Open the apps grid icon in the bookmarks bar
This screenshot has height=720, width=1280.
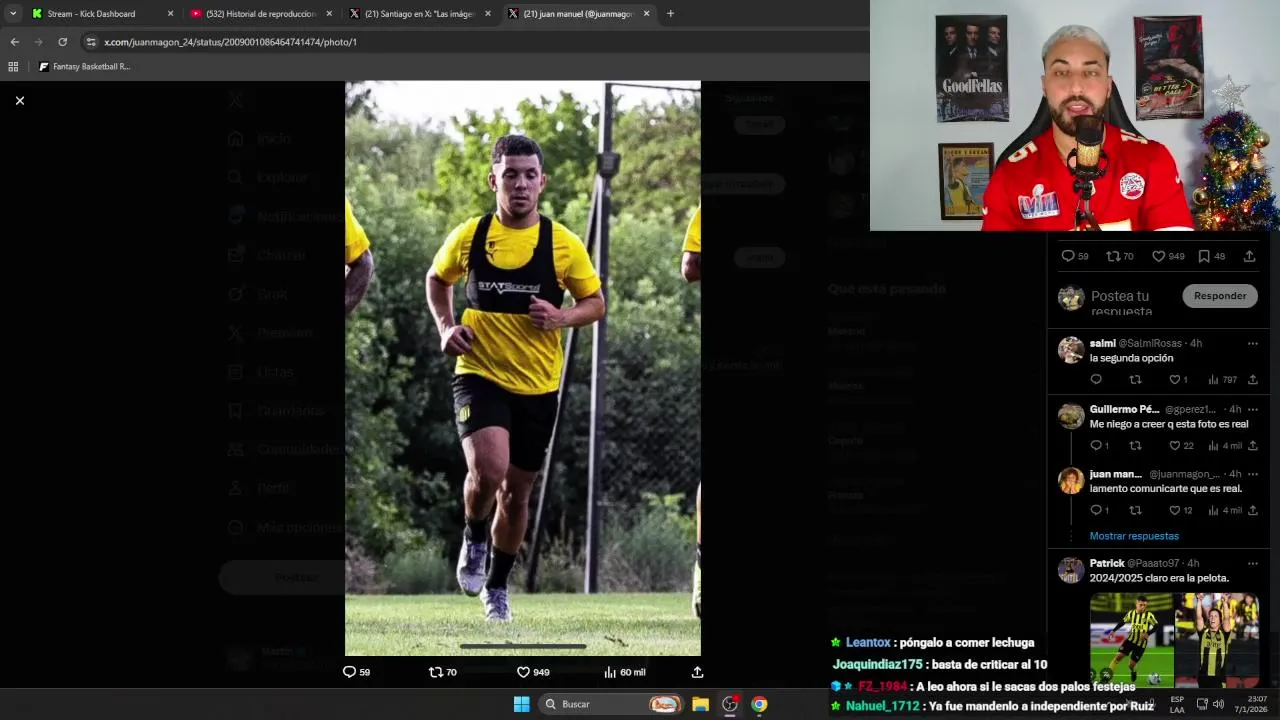[13, 67]
